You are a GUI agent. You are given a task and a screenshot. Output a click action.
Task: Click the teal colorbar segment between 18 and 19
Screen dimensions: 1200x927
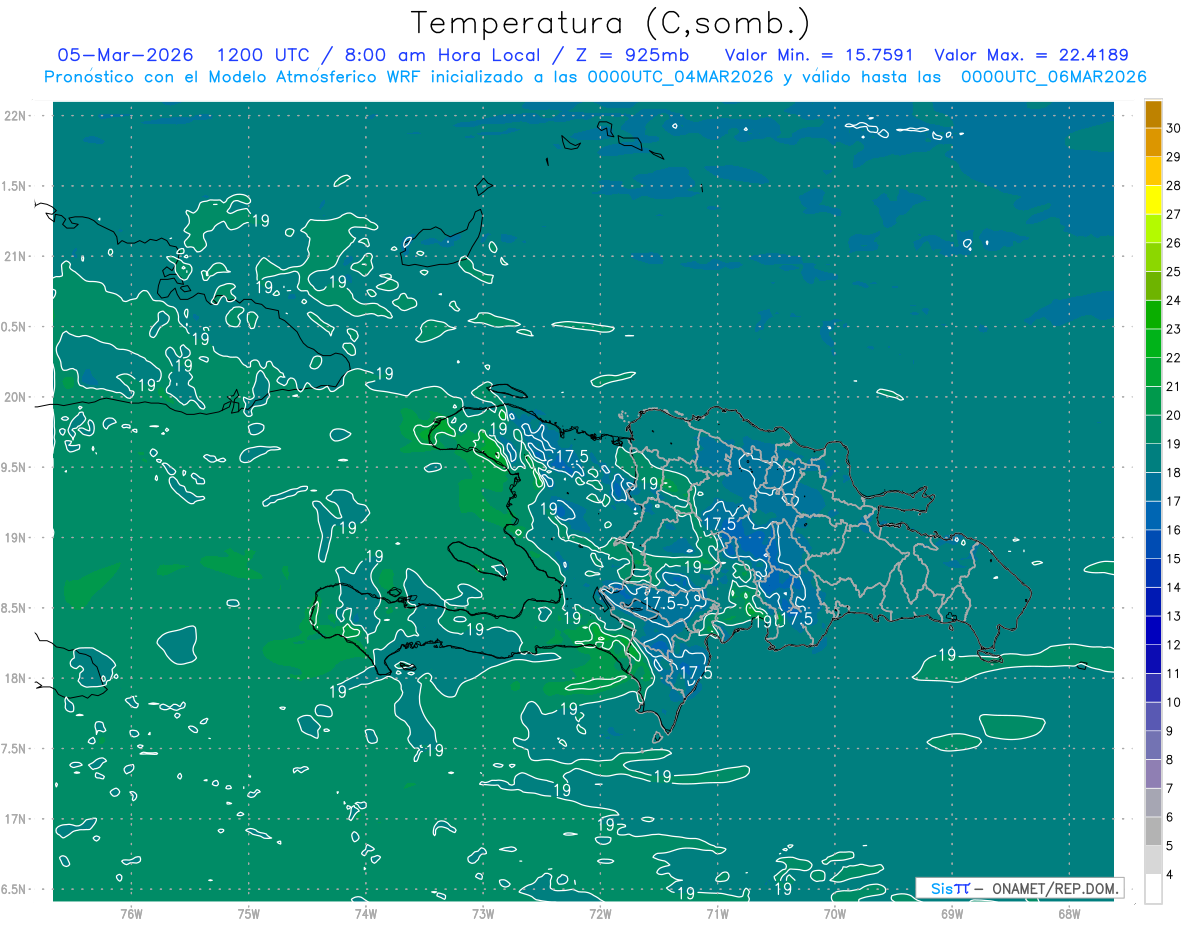pos(1154,458)
